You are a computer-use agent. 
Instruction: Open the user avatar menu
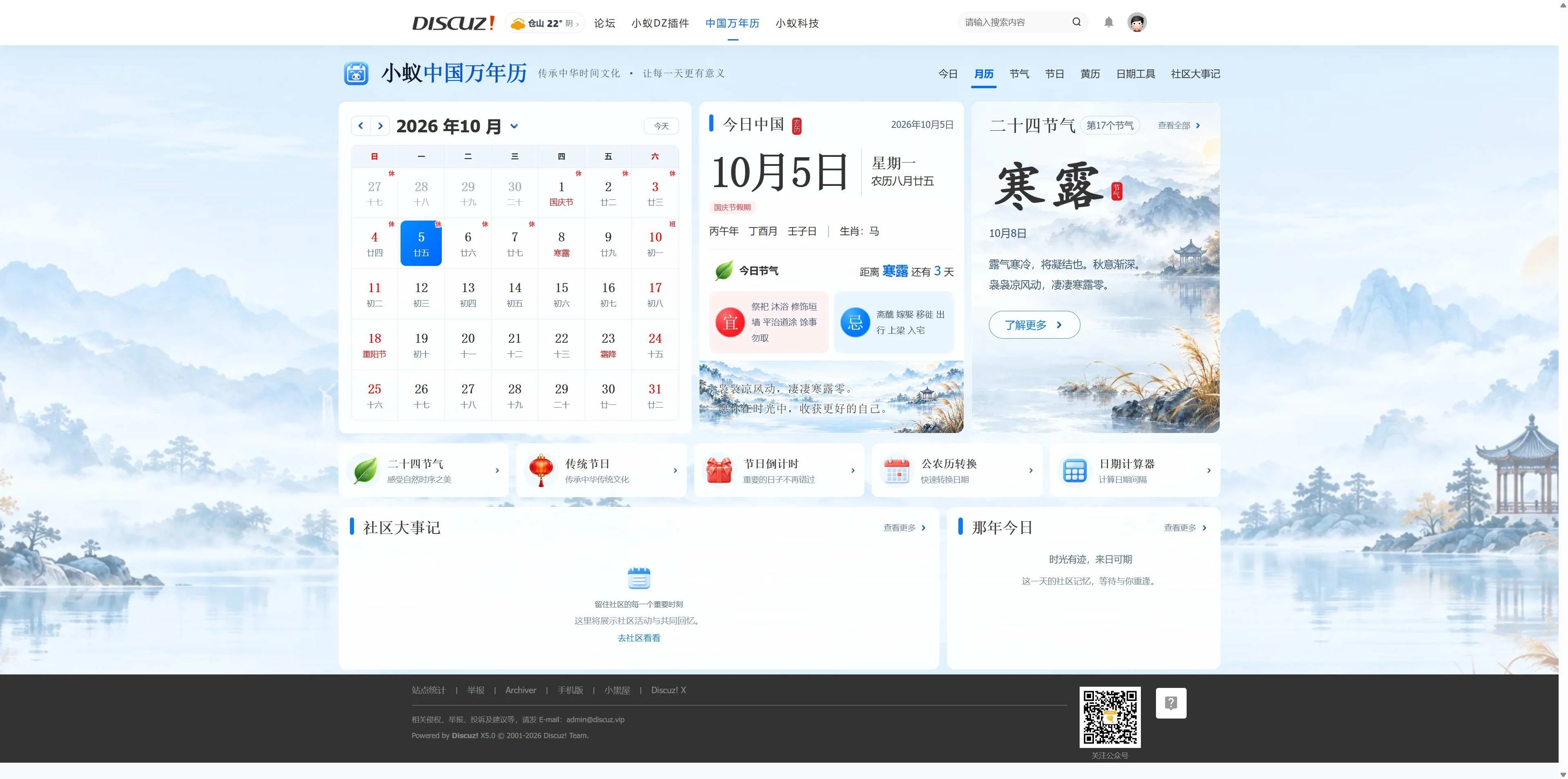(1136, 22)
